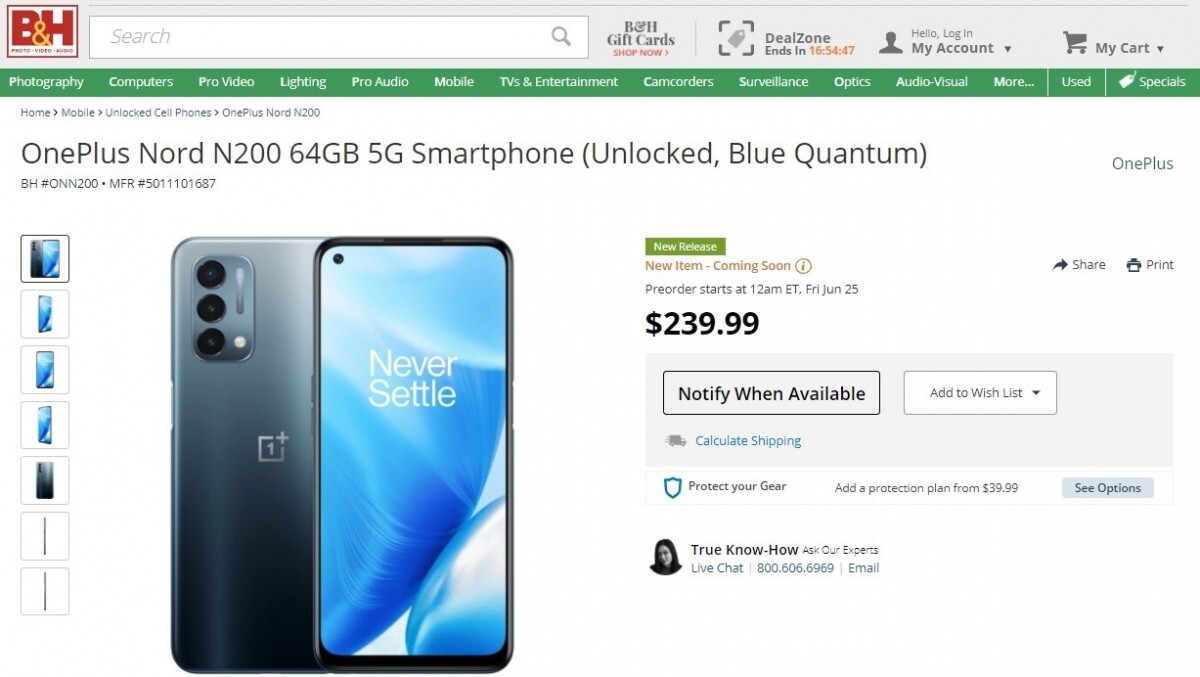
Task: Click the Share arrow icon
Action: pyautogui.click(x=1060, y=265)
